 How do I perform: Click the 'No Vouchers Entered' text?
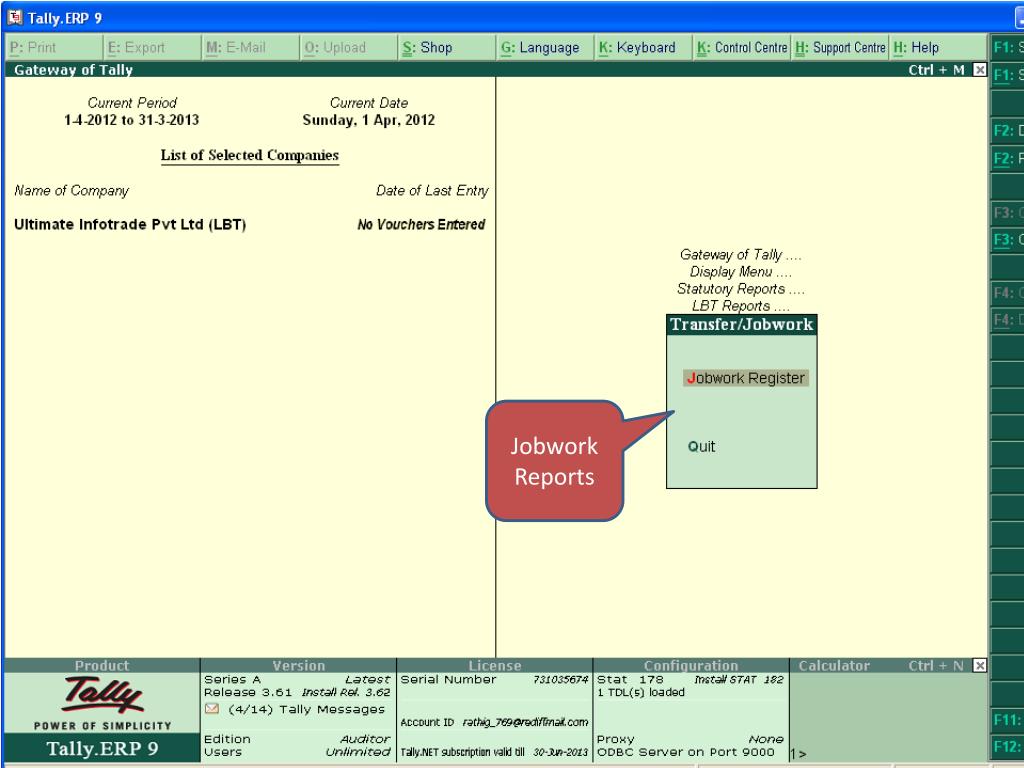pyautogui.click(x=421, y=225)
